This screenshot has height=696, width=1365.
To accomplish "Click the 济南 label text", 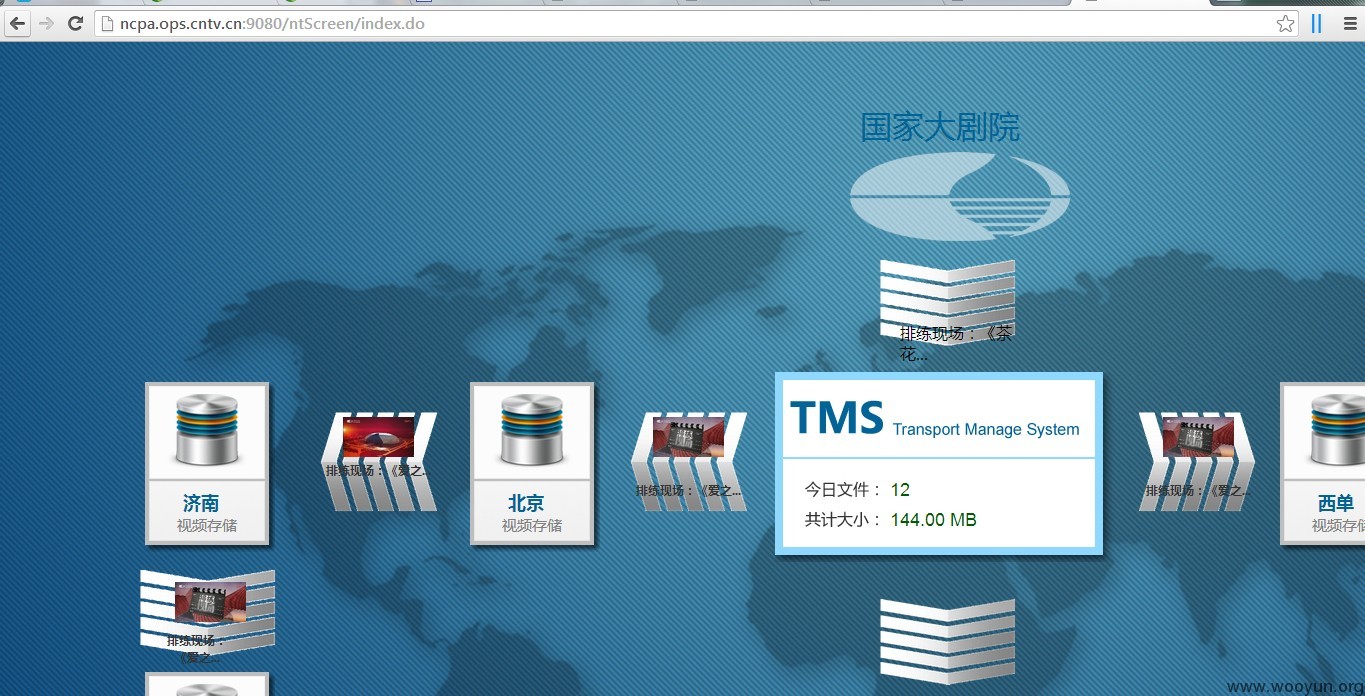I will pos(201,503).
